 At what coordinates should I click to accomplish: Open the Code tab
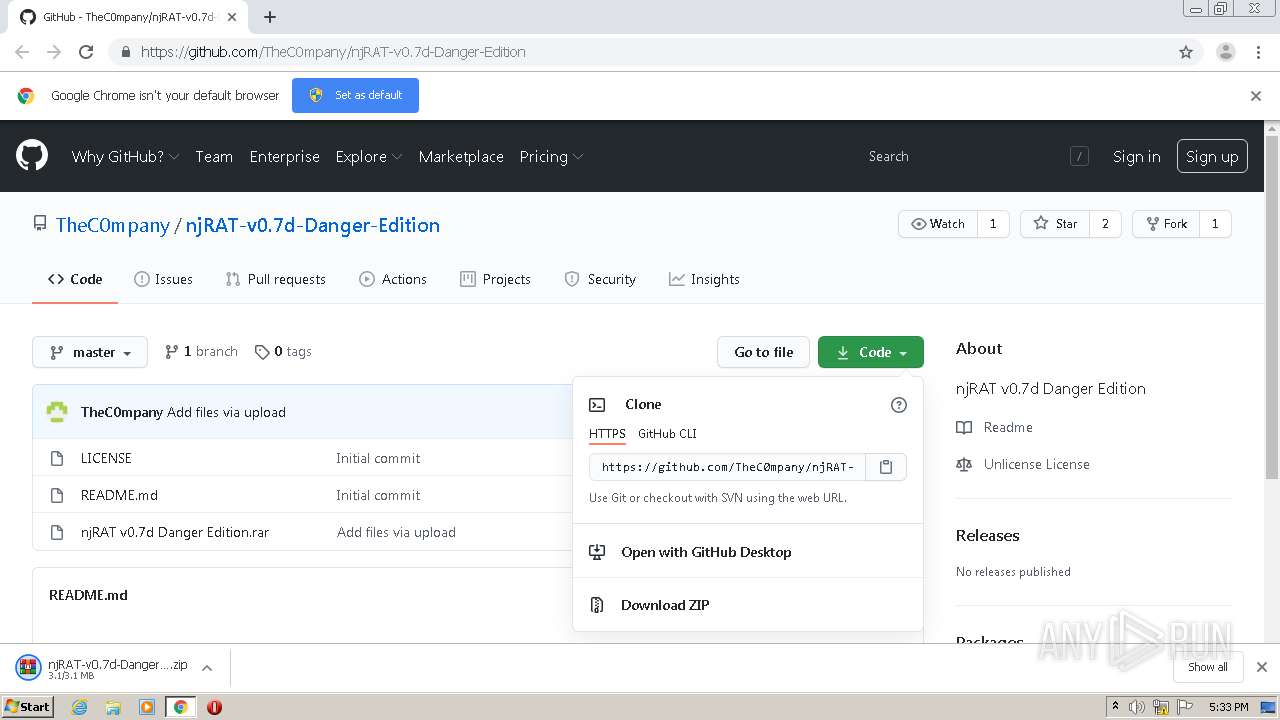point(75,280)
